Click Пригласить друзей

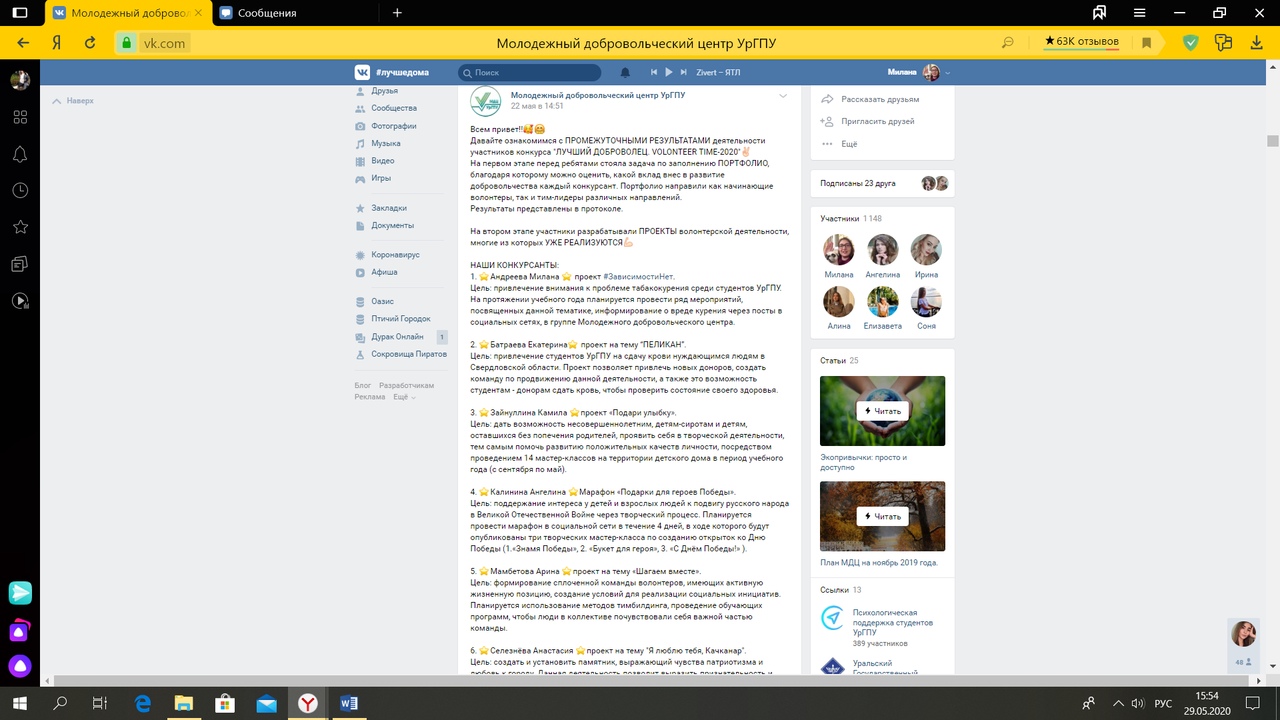(x=877, y=121)
